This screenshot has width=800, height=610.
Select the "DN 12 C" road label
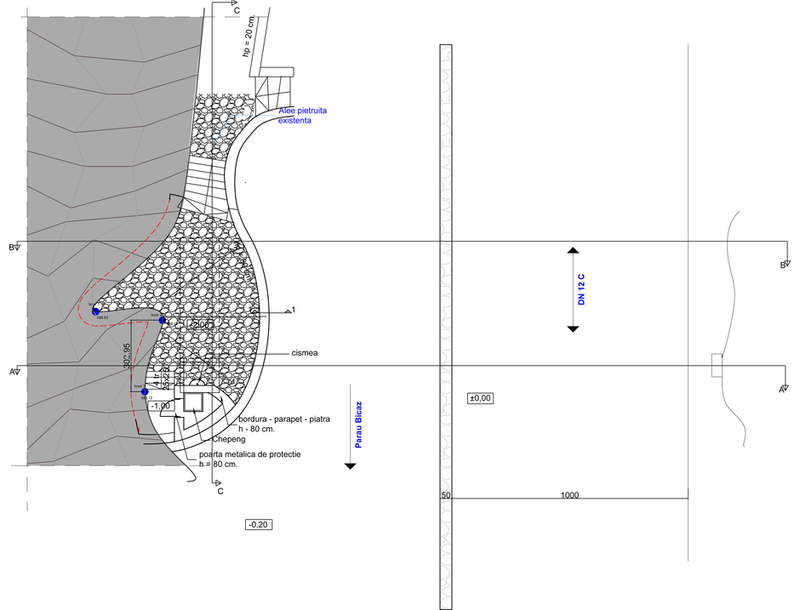[581, 289]
